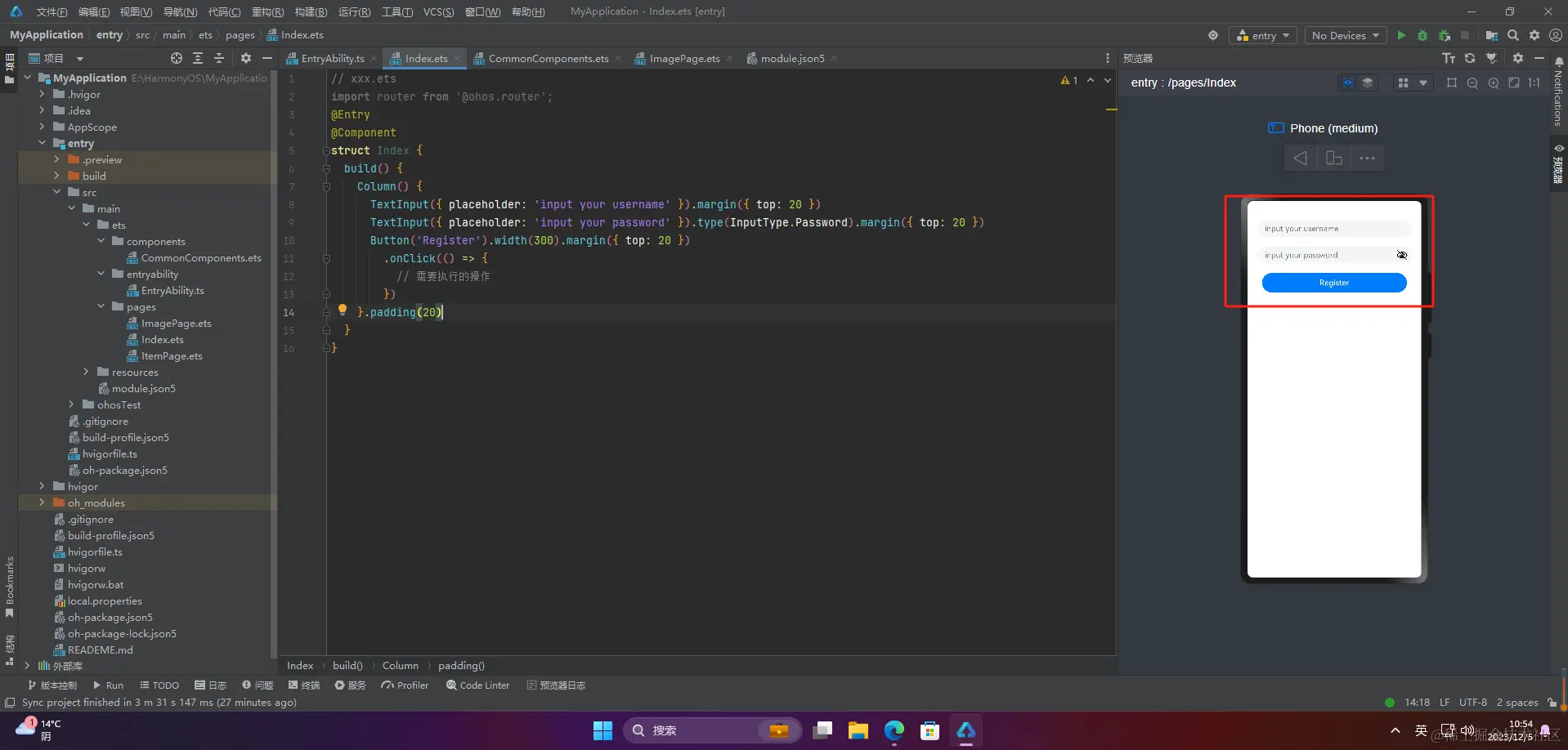Screen dimensions: 1568x750
Task: Expand the resources folder
Action: [x=87, y=372]
